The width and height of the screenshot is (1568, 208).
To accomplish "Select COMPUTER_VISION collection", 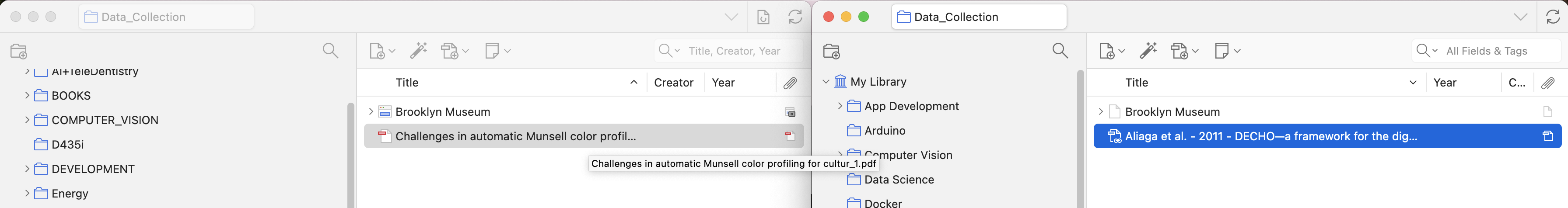I will (96, 120).
